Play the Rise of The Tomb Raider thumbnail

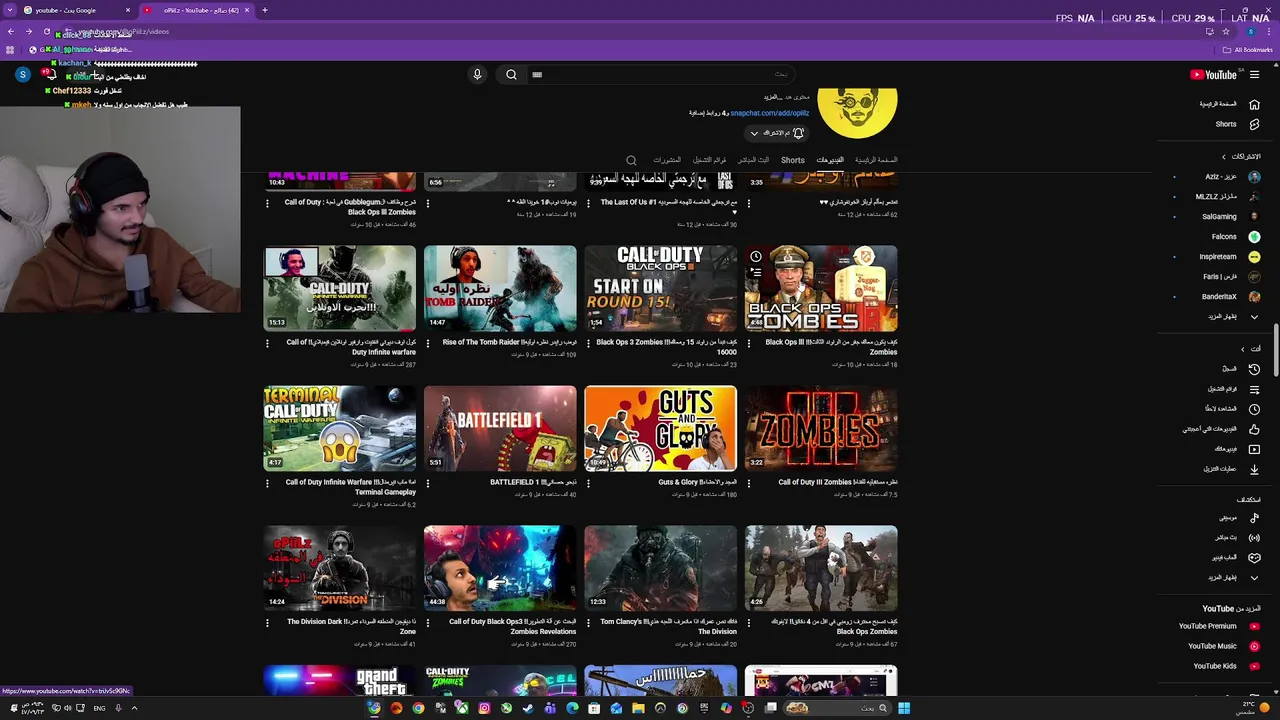coord(500,288)
